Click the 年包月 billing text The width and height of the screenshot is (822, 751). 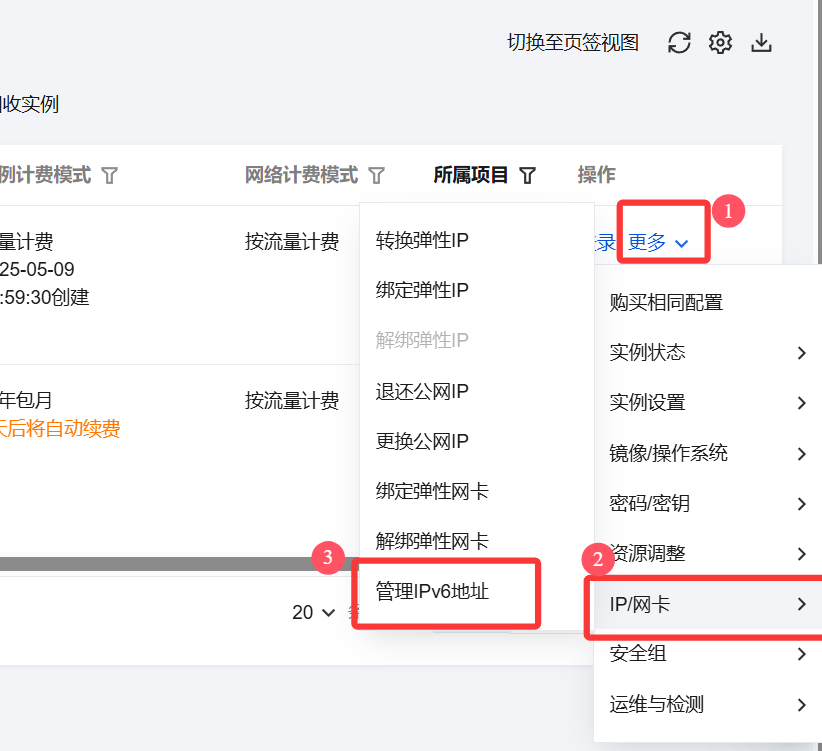[26, 400]
